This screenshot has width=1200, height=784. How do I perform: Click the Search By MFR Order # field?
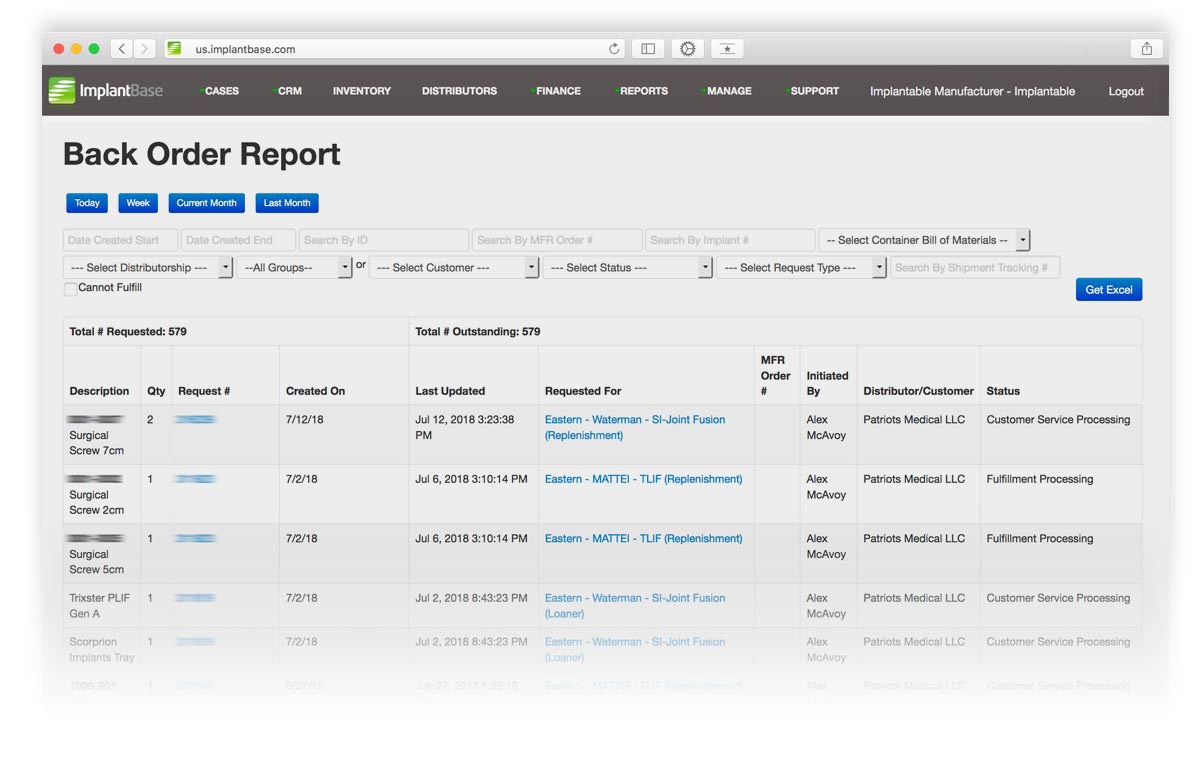557,240
